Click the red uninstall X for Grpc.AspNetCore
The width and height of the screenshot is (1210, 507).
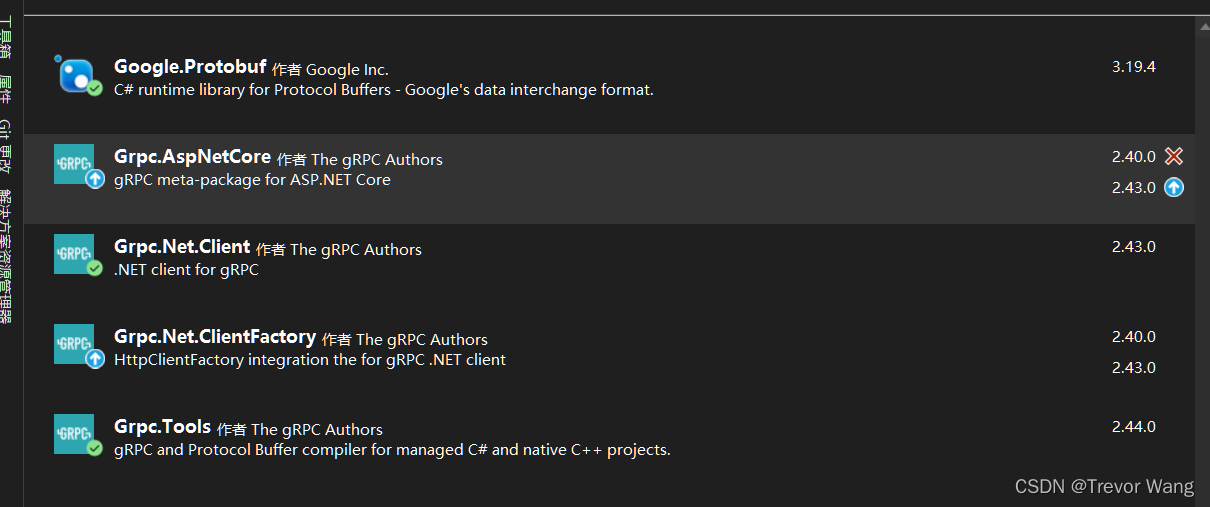(x=1174, y=156)
